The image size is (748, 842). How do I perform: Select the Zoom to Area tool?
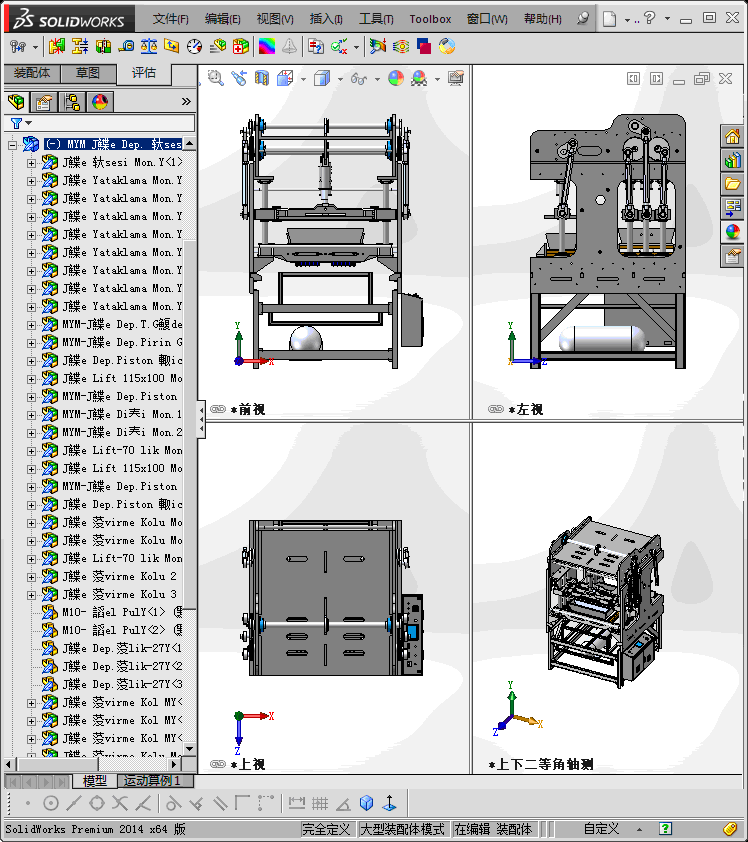tap(215, 78)
